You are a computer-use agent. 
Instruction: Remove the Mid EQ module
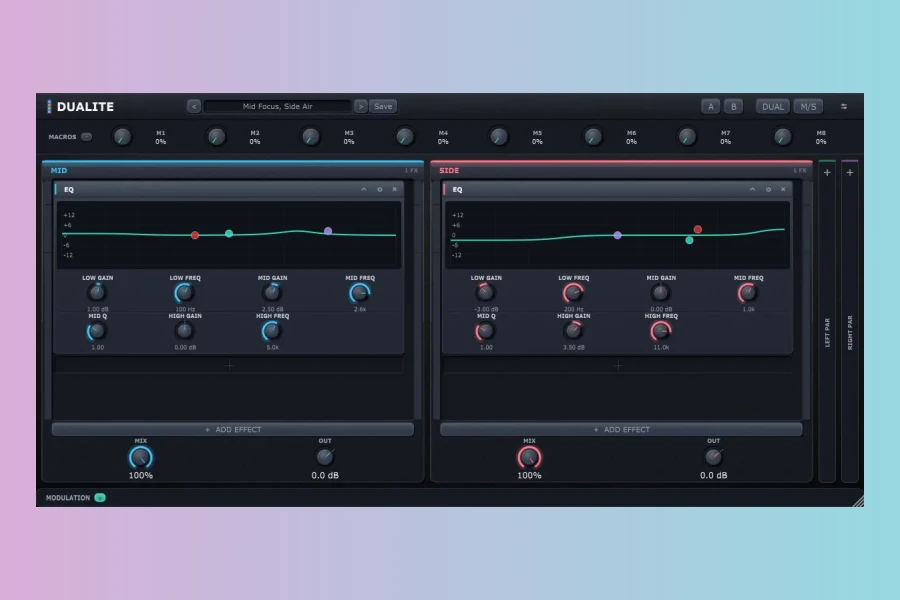click(394, 189)
